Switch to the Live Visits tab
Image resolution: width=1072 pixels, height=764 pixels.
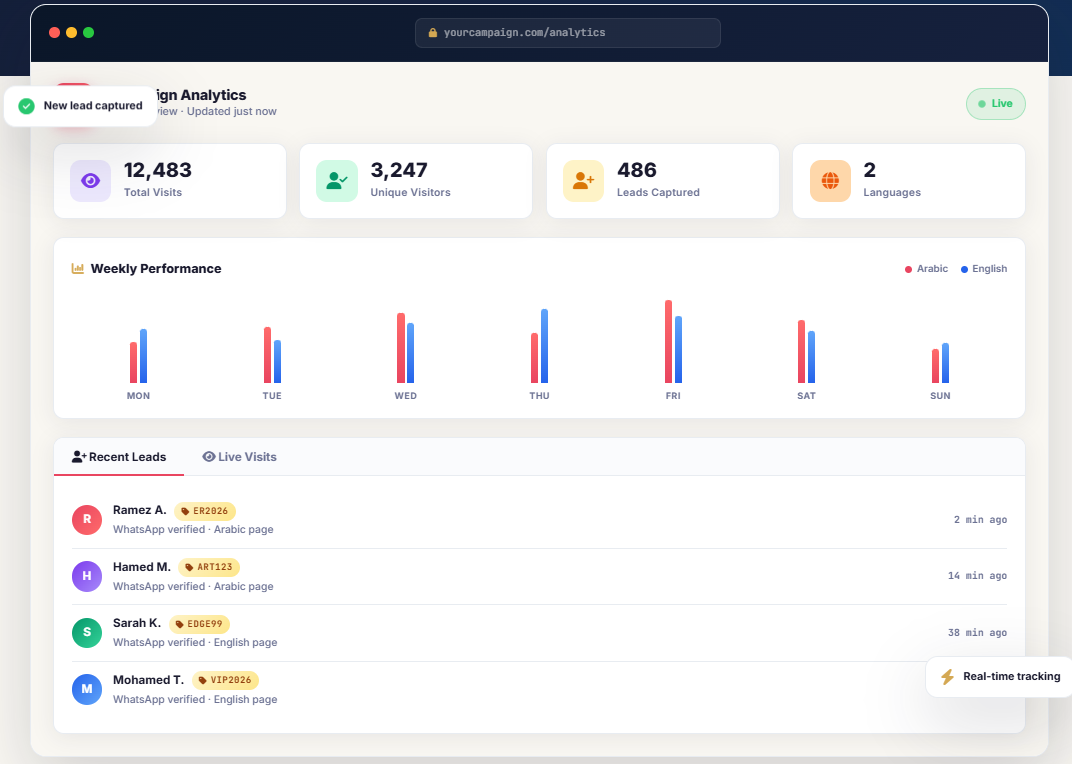click(x=239, y=457)
